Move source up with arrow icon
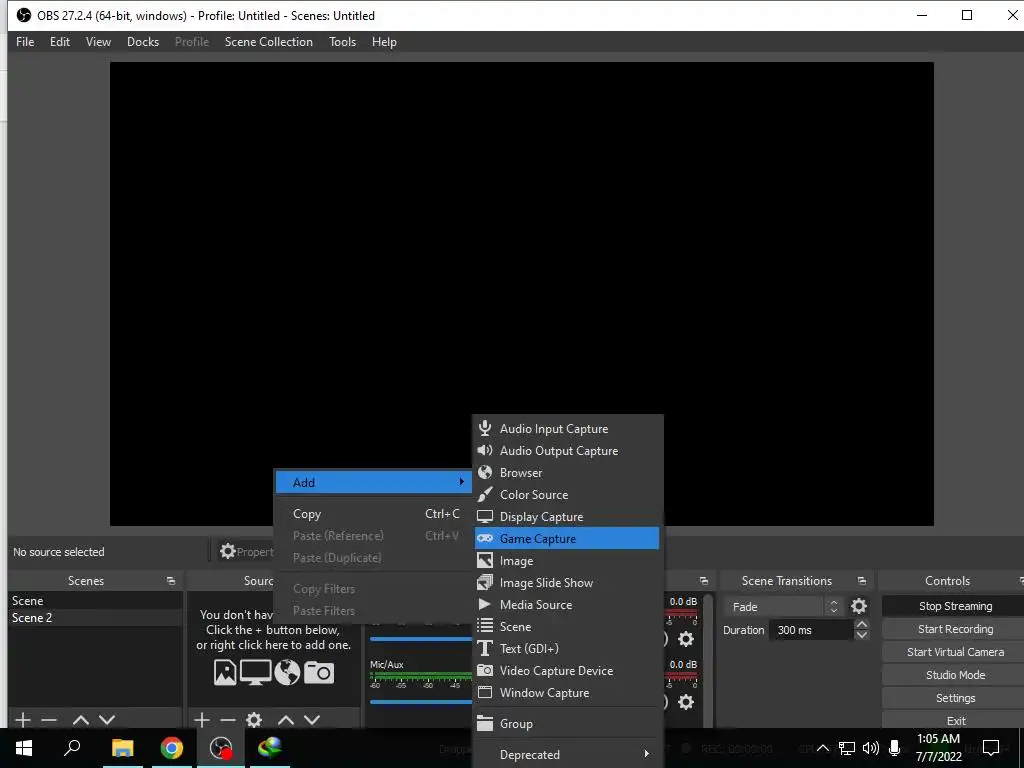This screenshot has width=1024, height=768. [285, 720]
